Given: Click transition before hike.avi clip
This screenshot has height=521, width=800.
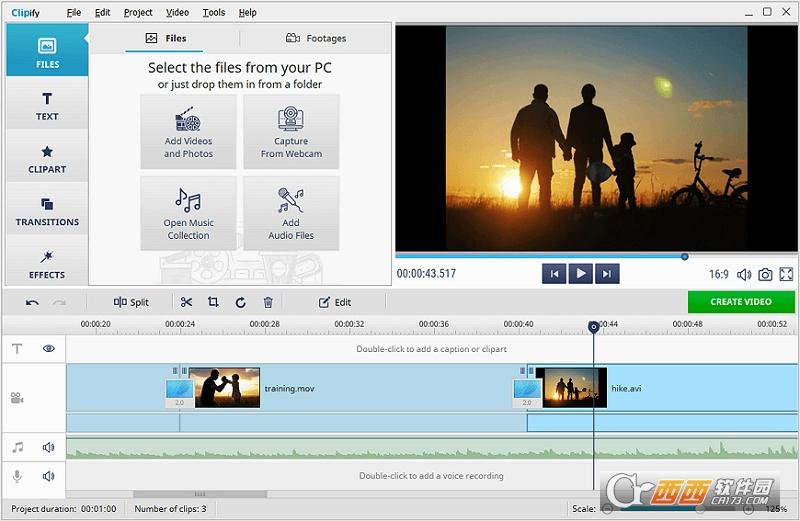Looking at the screenshot, I should [527, 393].
